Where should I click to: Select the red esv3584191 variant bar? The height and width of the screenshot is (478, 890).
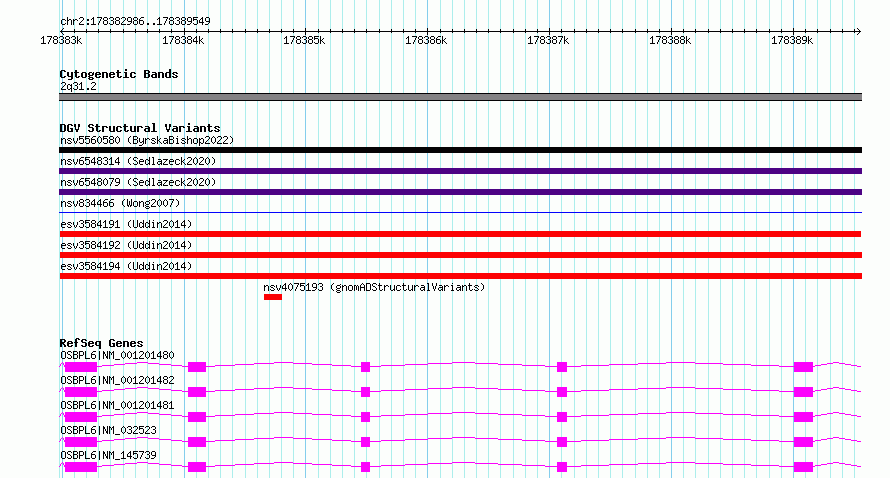[x=460, y=234]
